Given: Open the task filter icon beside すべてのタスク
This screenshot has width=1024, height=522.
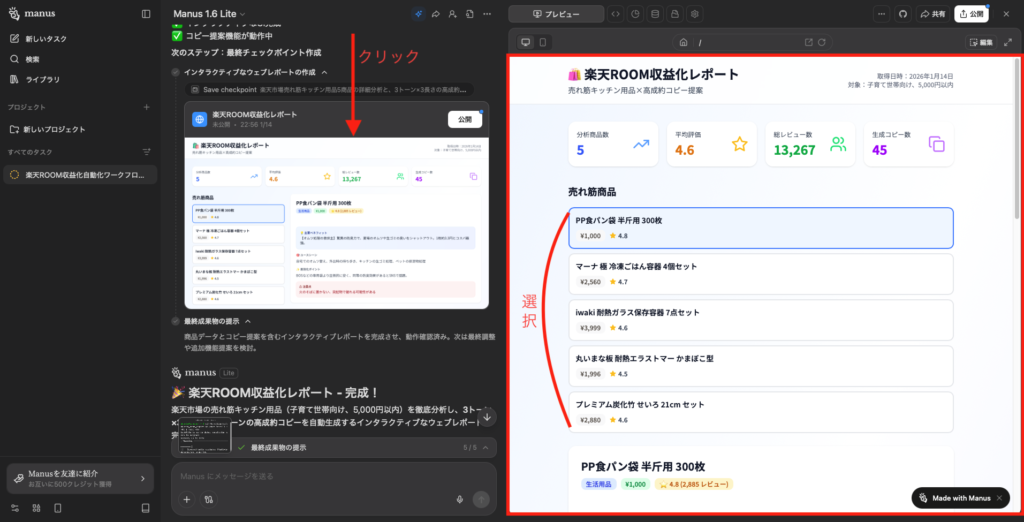Looking at the screenshot, I should point(146,152).
